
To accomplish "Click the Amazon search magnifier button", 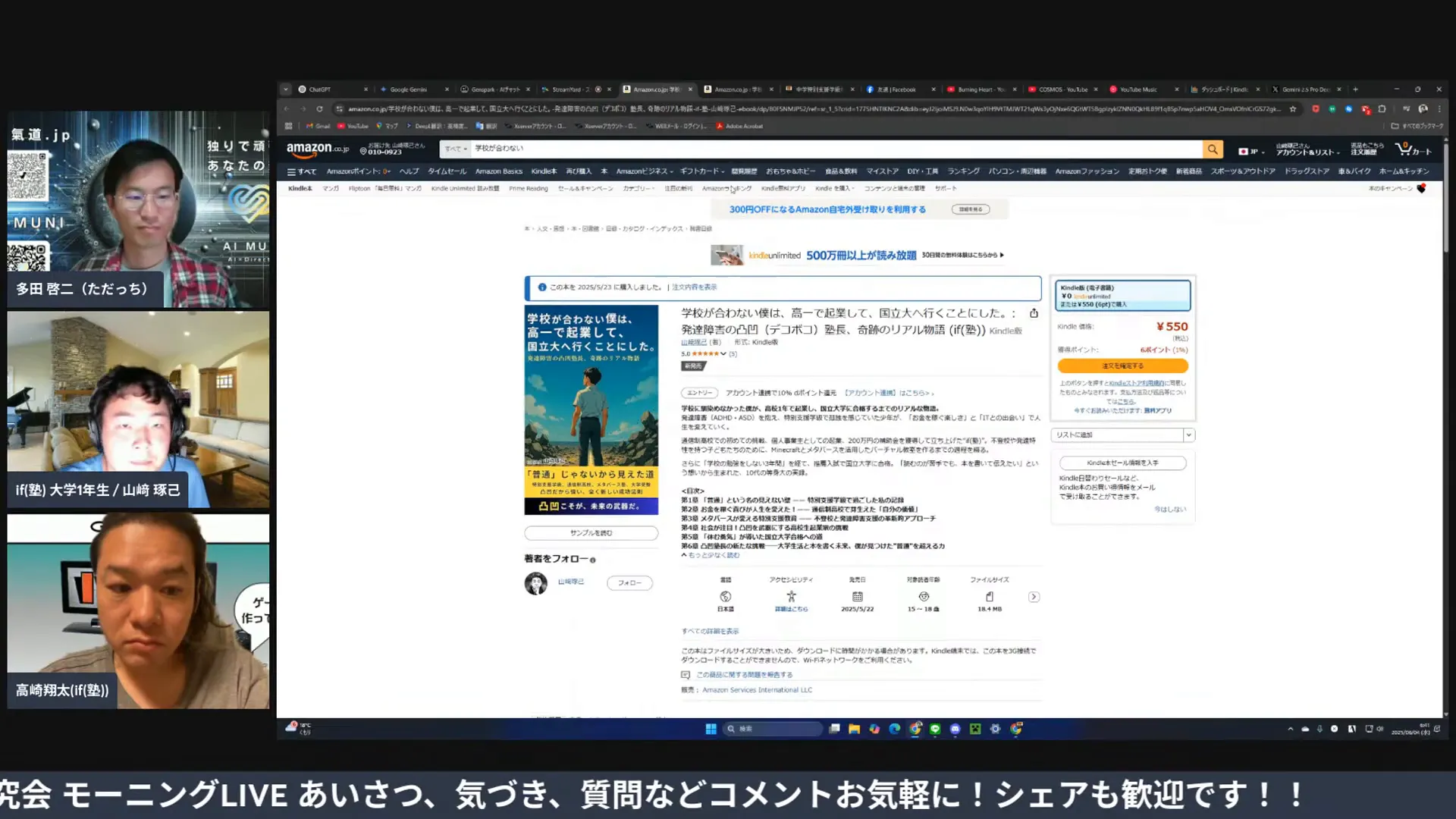I will coord(1213,149).
